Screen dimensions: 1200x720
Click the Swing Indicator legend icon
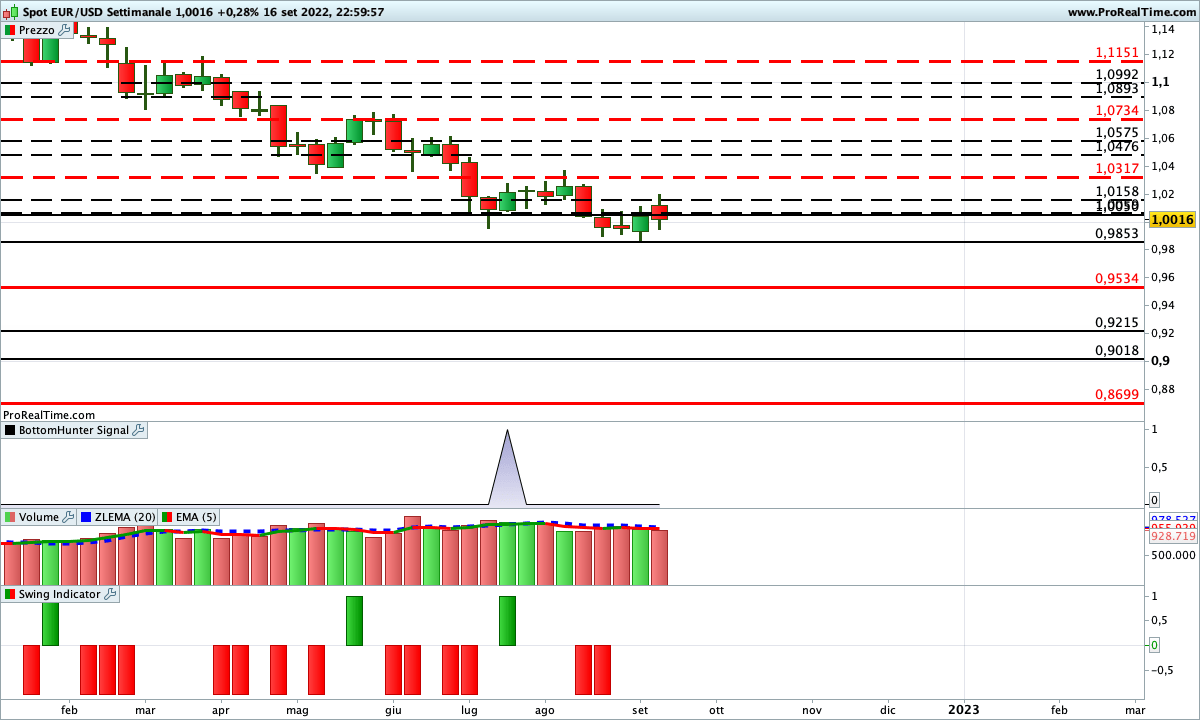(10, 594)
